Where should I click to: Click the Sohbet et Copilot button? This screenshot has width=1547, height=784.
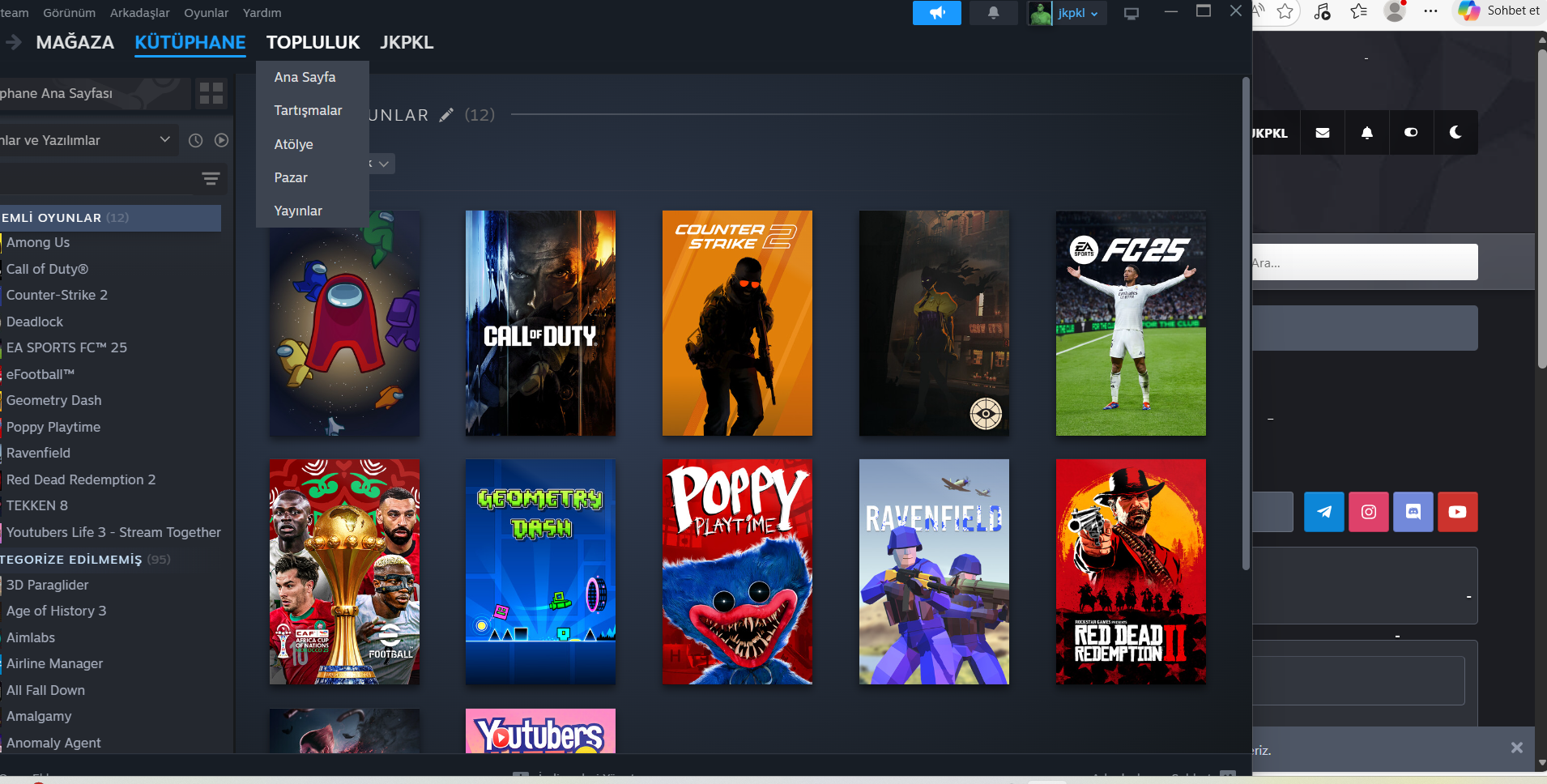click(1499, 11)
